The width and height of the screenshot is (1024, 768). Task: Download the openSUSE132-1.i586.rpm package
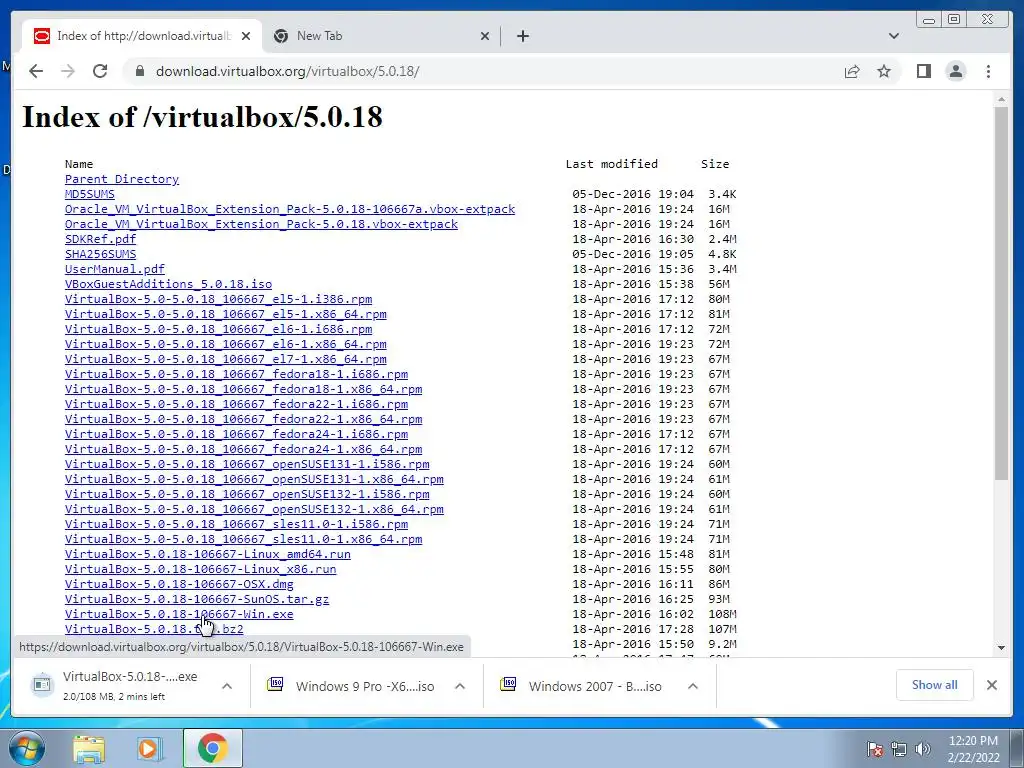(x=247, y=494)
